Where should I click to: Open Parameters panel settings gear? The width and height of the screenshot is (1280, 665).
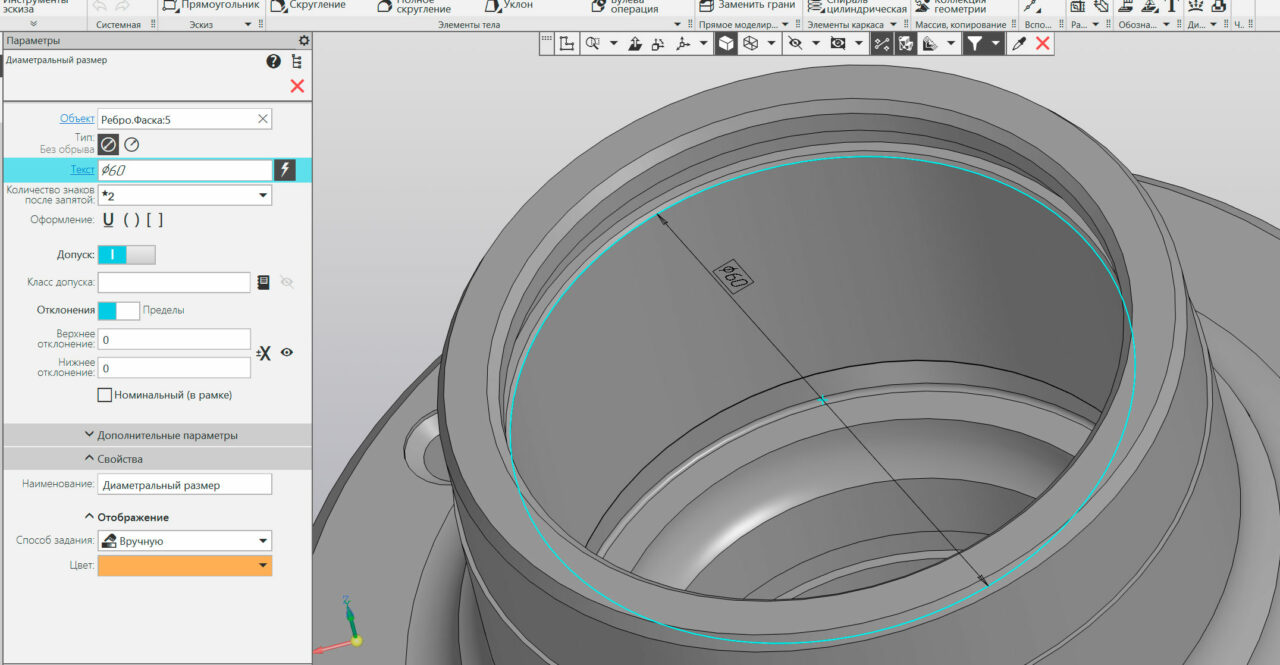point(304,41)
